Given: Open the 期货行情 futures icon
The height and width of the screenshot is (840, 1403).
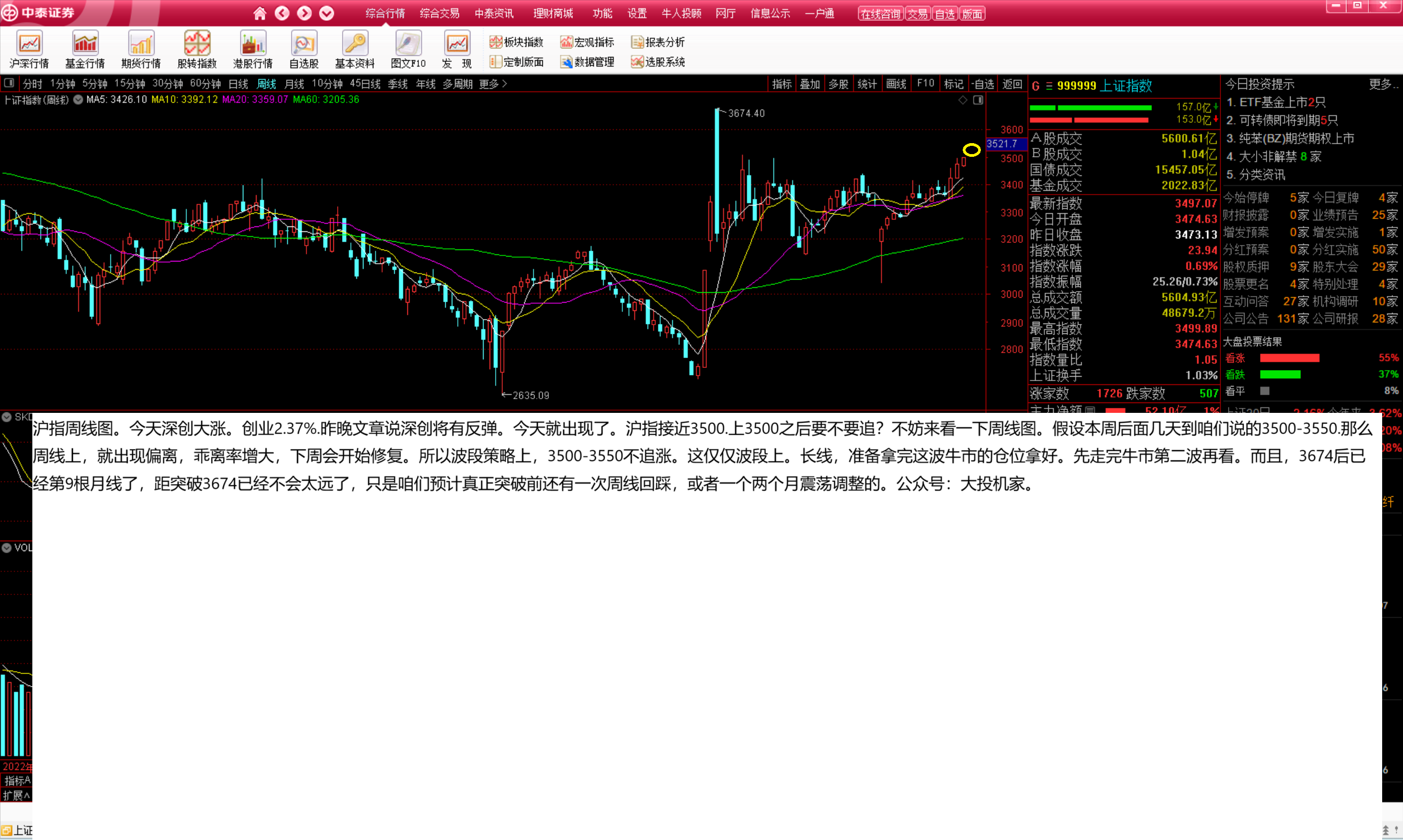Looking at the screenshot, I should pyautogui.click(x=141, y=49).
